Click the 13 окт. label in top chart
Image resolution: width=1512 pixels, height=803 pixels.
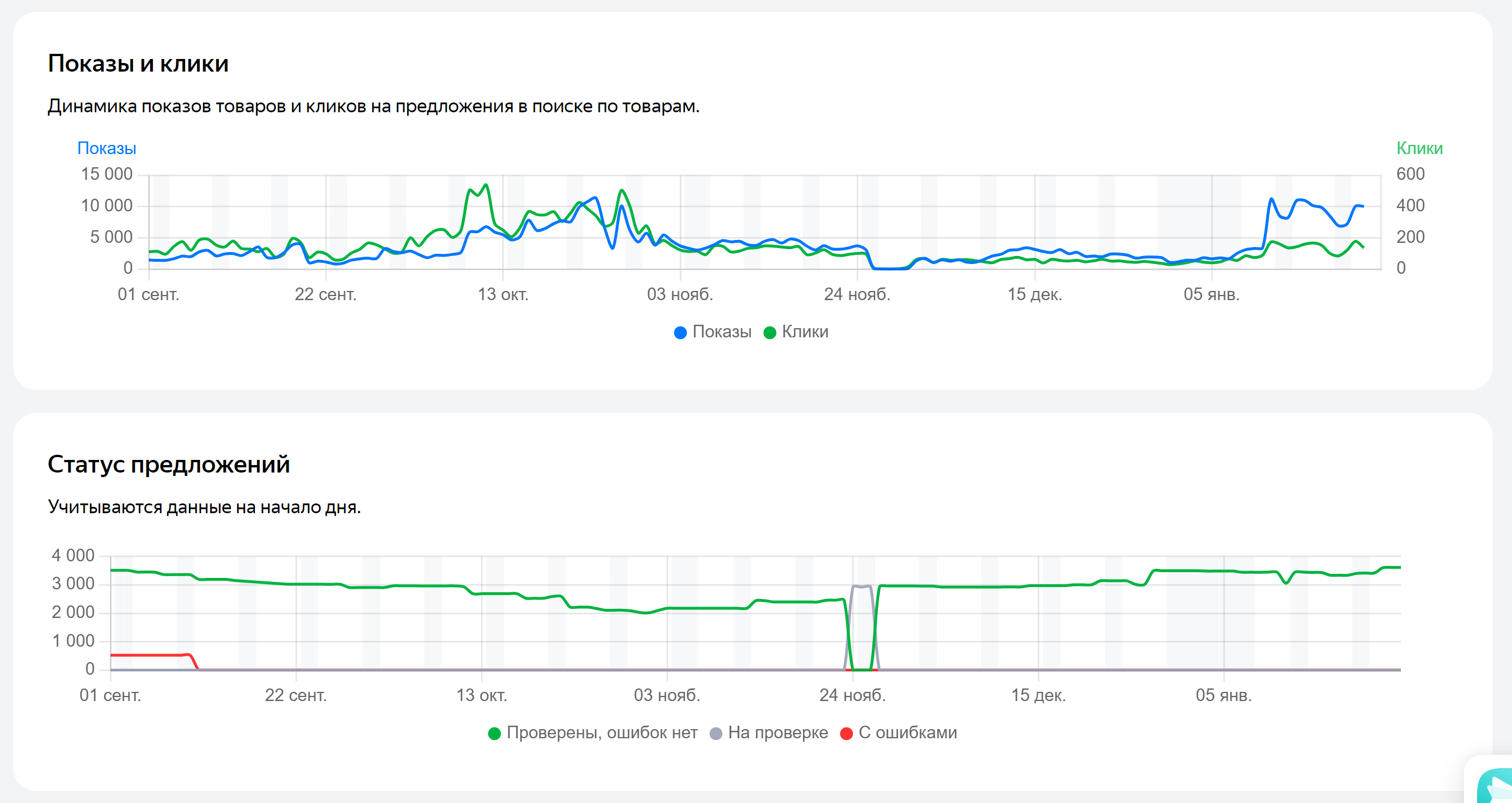[503, 294]
